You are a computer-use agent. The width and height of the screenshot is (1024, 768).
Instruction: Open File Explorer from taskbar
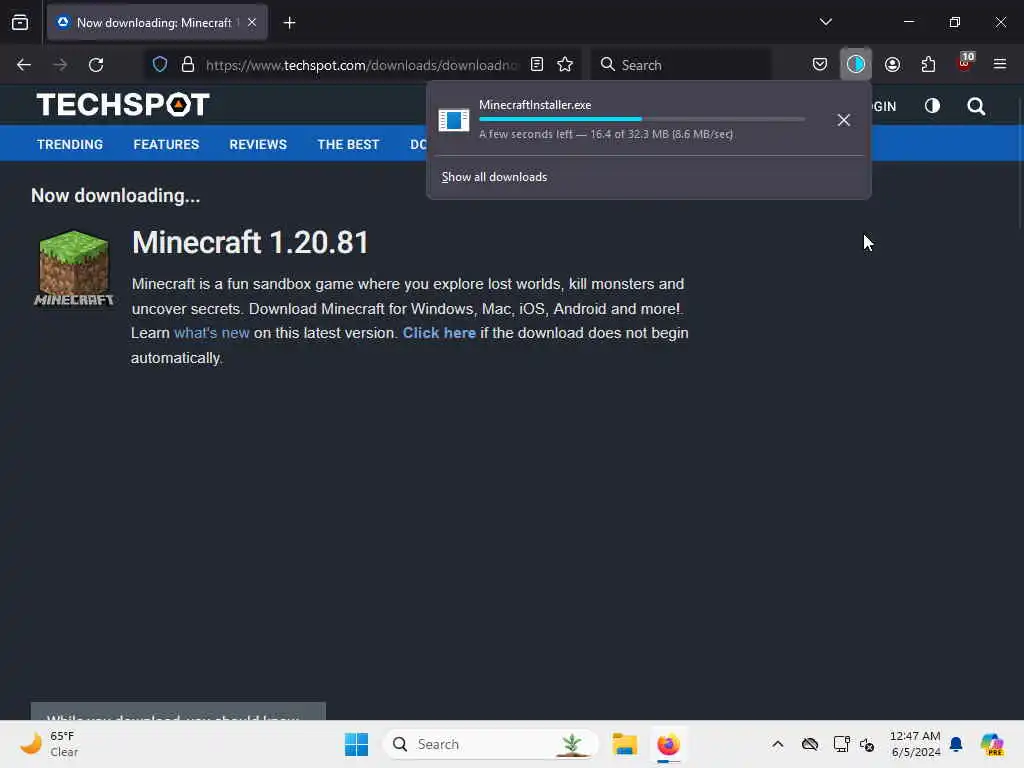pos(624,744)
